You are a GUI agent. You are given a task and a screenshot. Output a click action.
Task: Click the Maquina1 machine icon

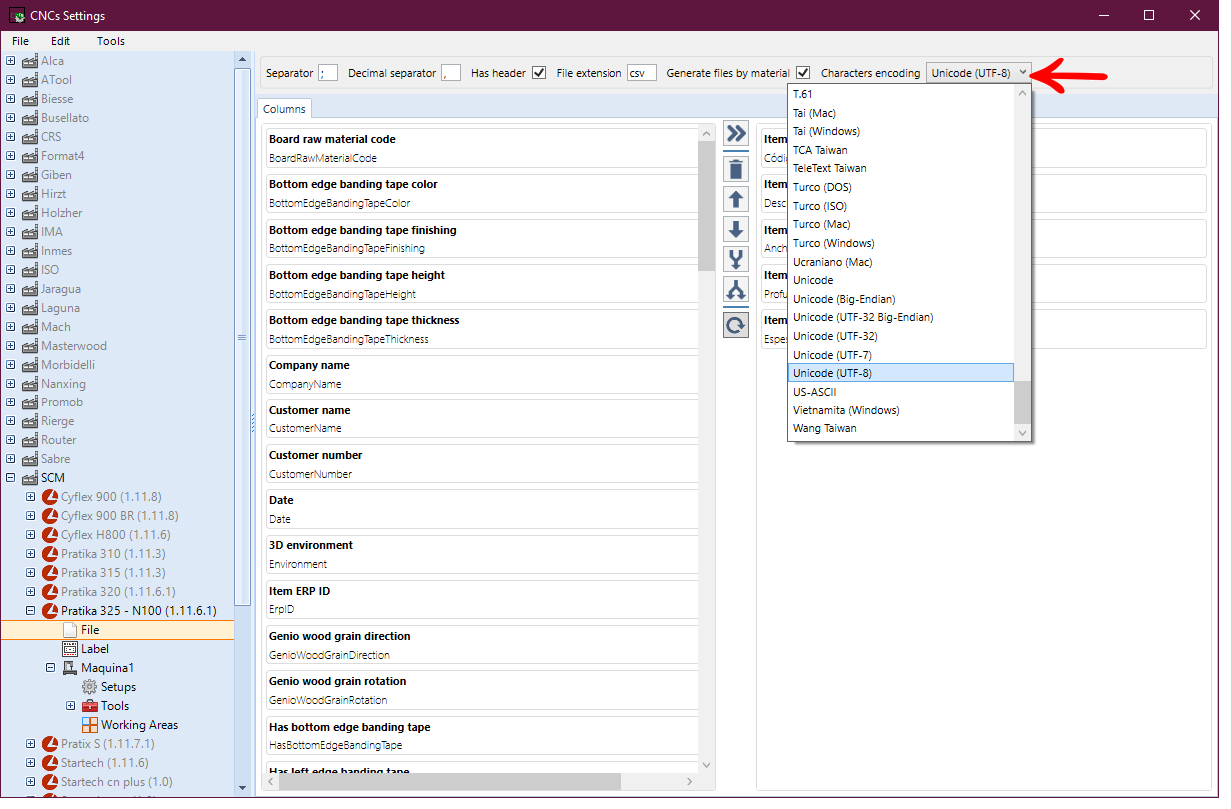tap(70, 668)
